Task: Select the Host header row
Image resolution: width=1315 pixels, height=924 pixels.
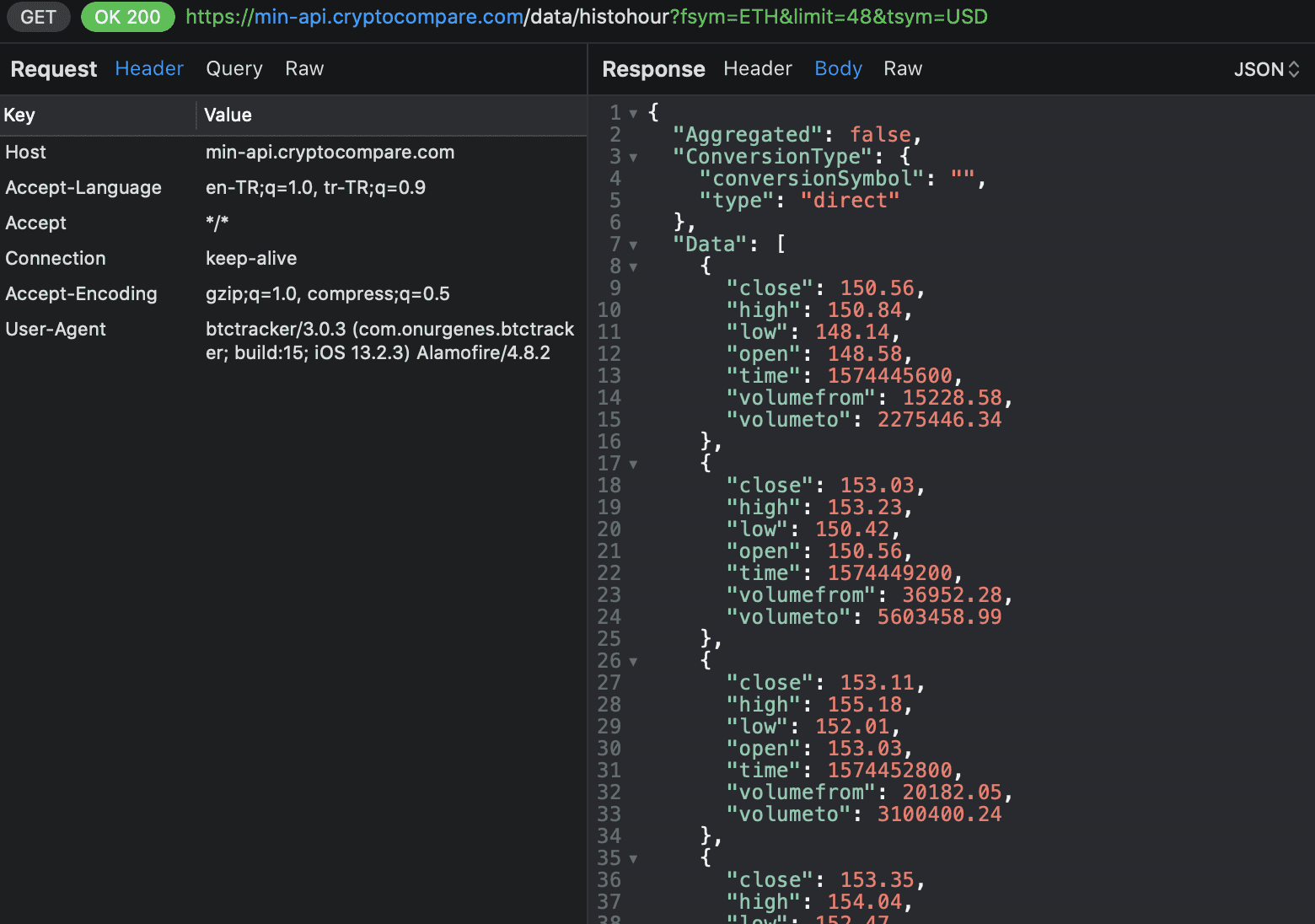Action: click(293, 152)
